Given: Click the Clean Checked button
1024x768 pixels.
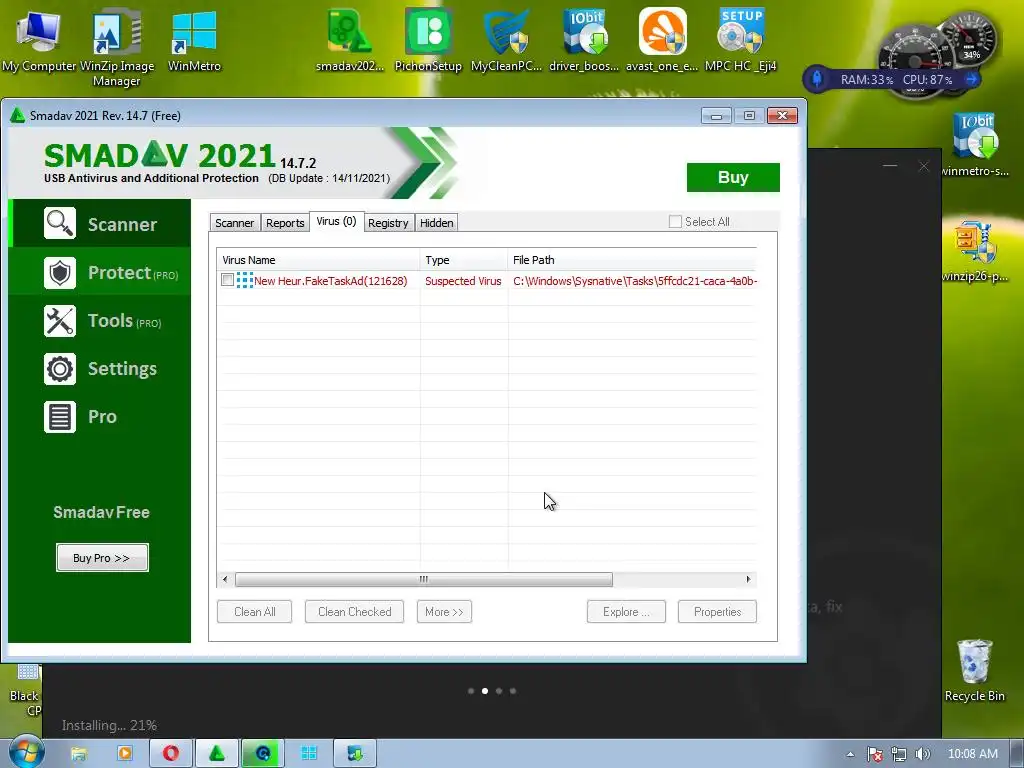Looking at the screenshot, I should pos(355,612).
